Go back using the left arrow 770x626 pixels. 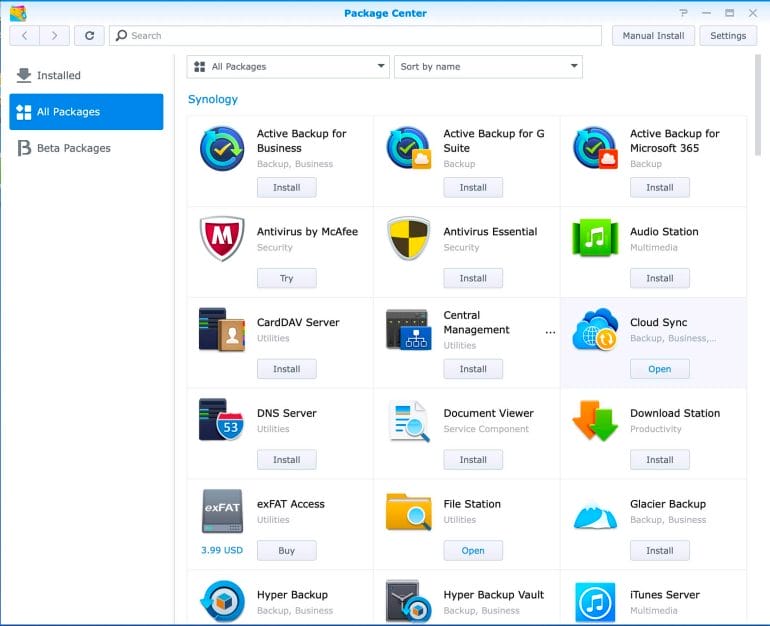point(25,35)
